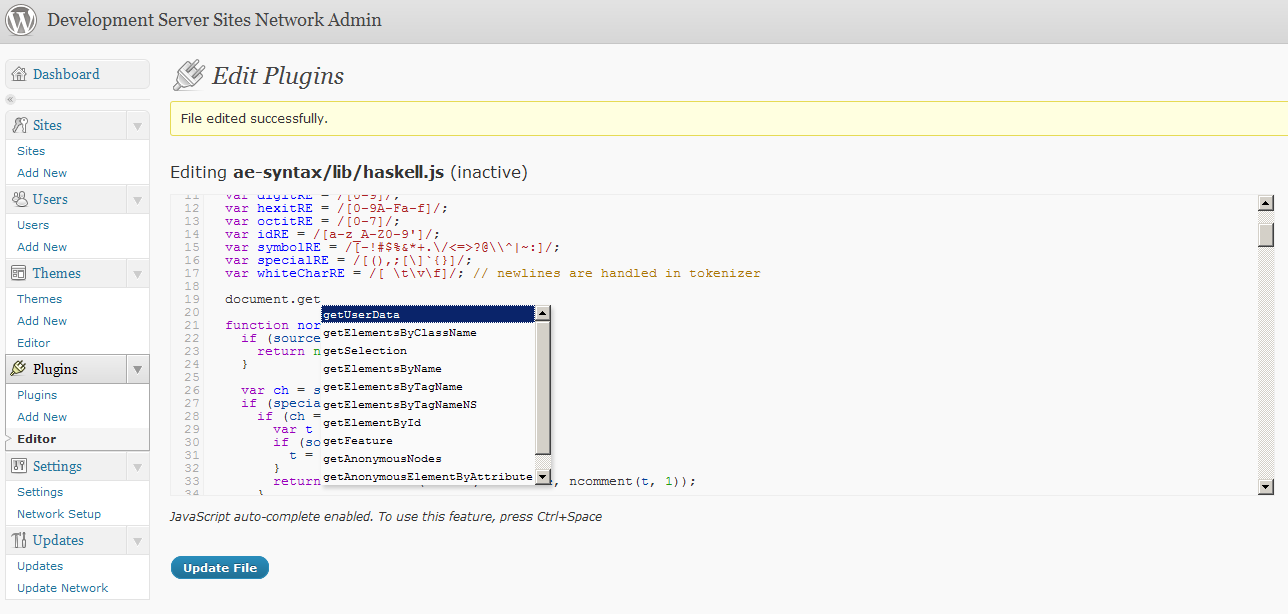Click the Dashboard home icon
1288x614 pixels.
point(19,74)
